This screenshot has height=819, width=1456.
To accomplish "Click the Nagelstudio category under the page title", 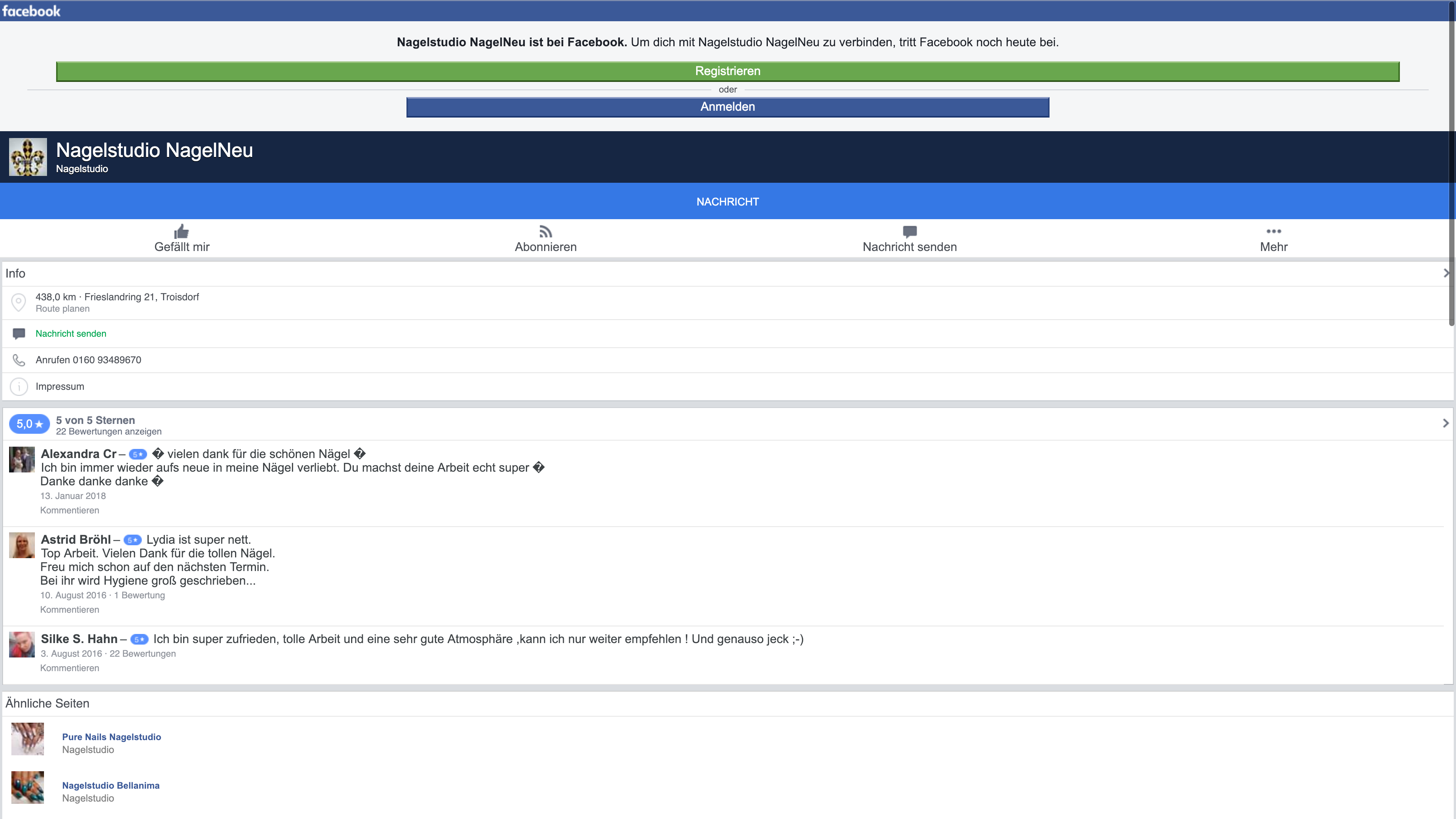I will coord(82,169).
